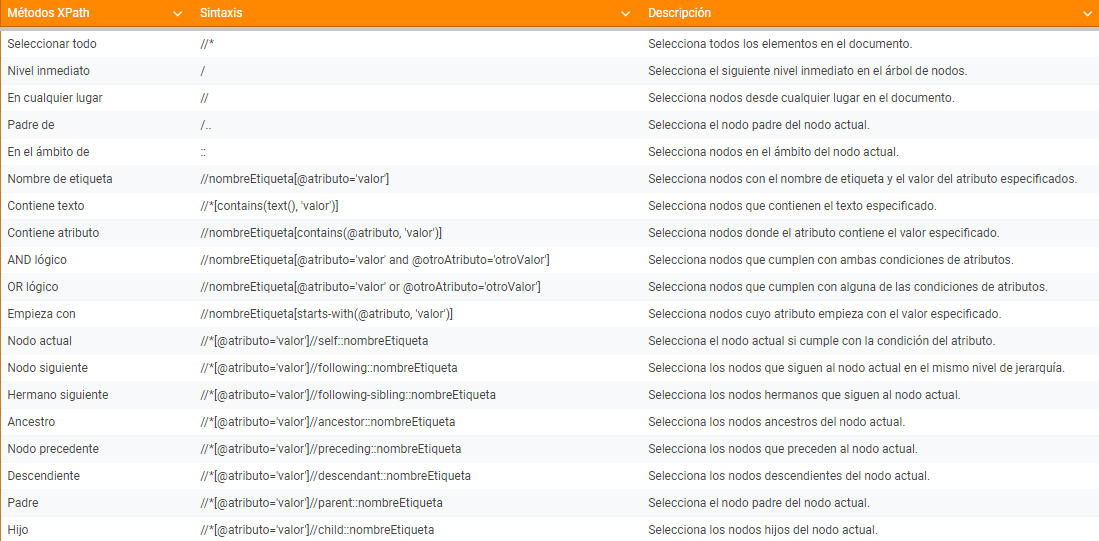The height and width of the screenshot is (541, 1099).
Task: Click the Sintaxis column header text
Action: (x=220, y=14)
